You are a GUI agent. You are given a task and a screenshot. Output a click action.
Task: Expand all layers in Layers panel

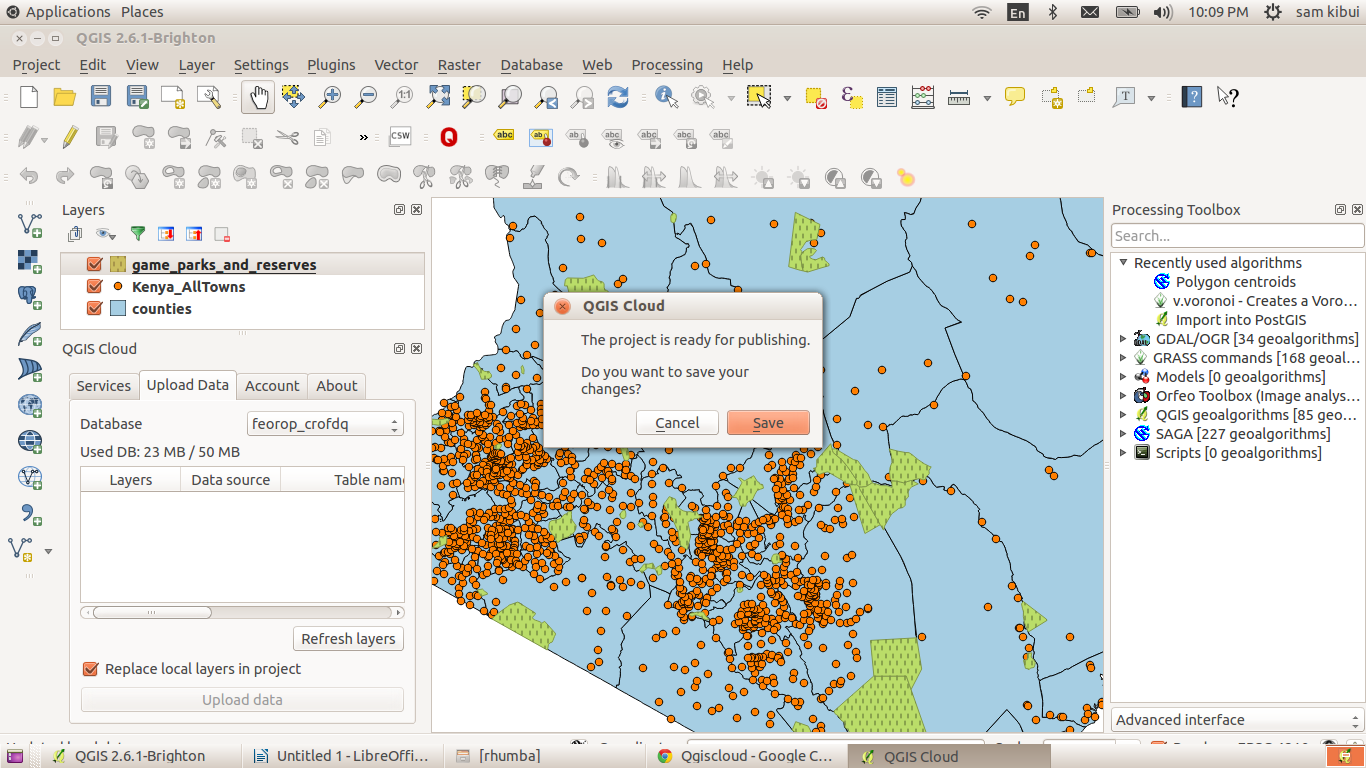pyautogui.click(x=166, y=234)
